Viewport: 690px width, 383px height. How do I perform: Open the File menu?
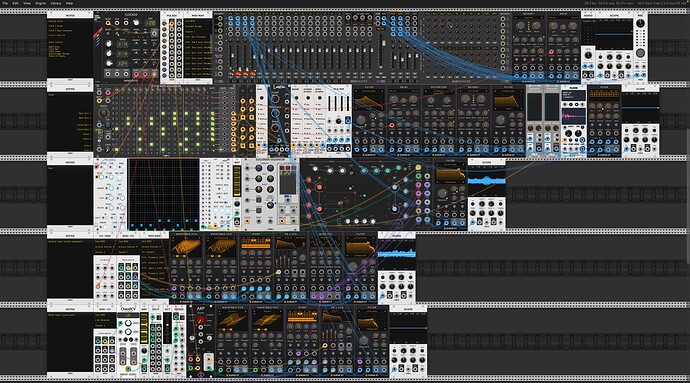5,3
